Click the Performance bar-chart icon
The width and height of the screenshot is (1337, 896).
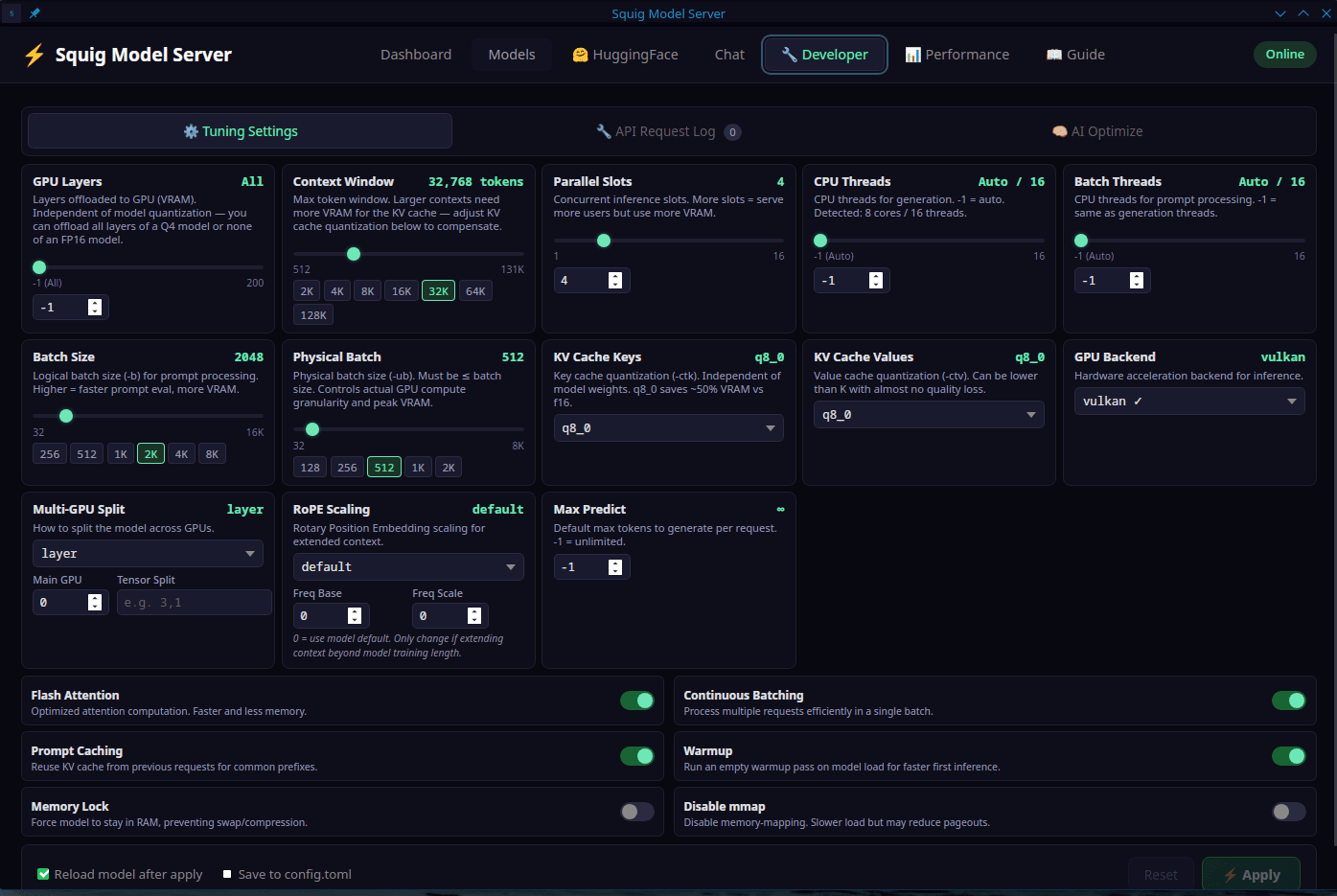[913, 55]
